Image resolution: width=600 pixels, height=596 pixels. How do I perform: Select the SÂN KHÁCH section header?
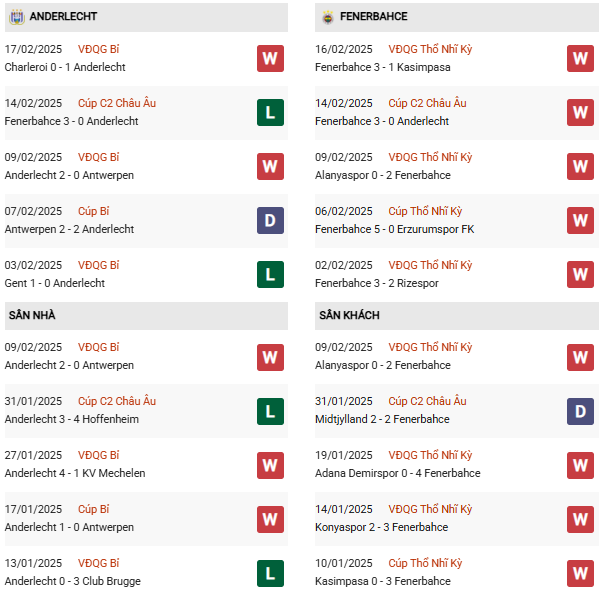350,315
